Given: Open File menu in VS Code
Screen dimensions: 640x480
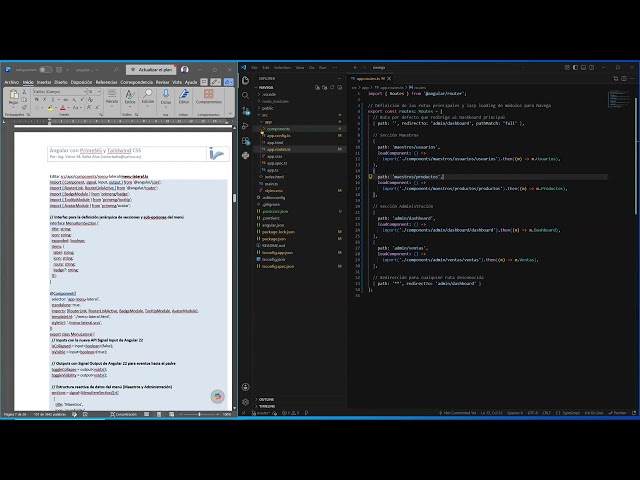Looking at the screenshot, I should pyautogui.click(x=254, y=67).
